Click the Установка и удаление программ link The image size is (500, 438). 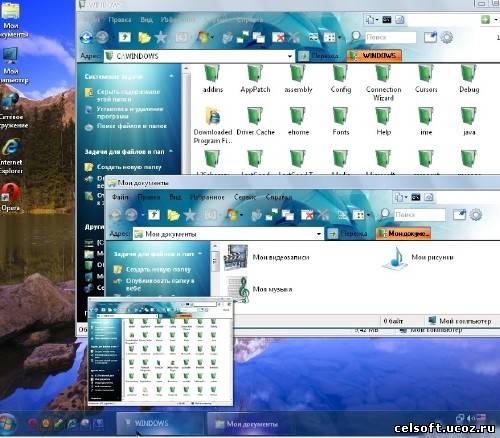click(x=130, y=112)
